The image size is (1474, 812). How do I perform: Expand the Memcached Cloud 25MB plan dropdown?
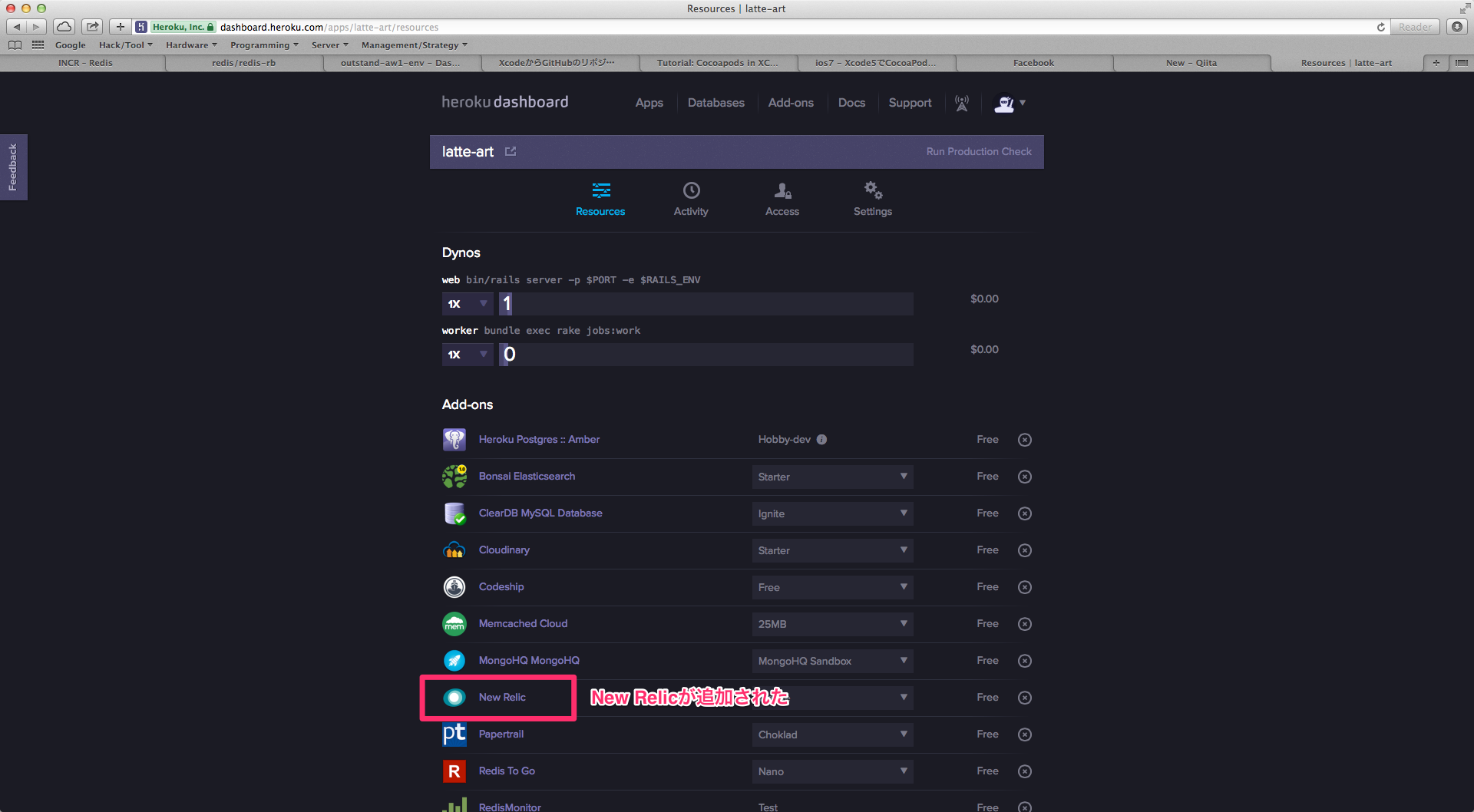click(833, 624)
